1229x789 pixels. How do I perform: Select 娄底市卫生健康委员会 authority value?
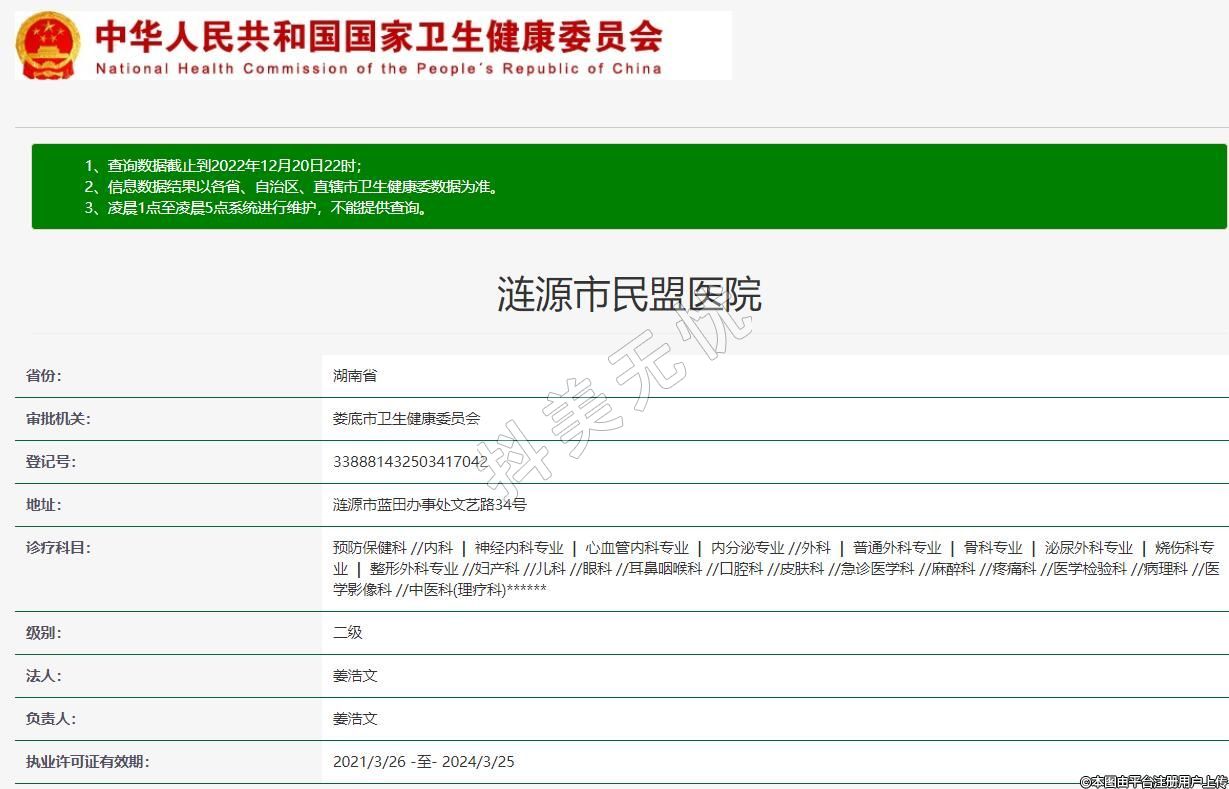click(406, 419)
